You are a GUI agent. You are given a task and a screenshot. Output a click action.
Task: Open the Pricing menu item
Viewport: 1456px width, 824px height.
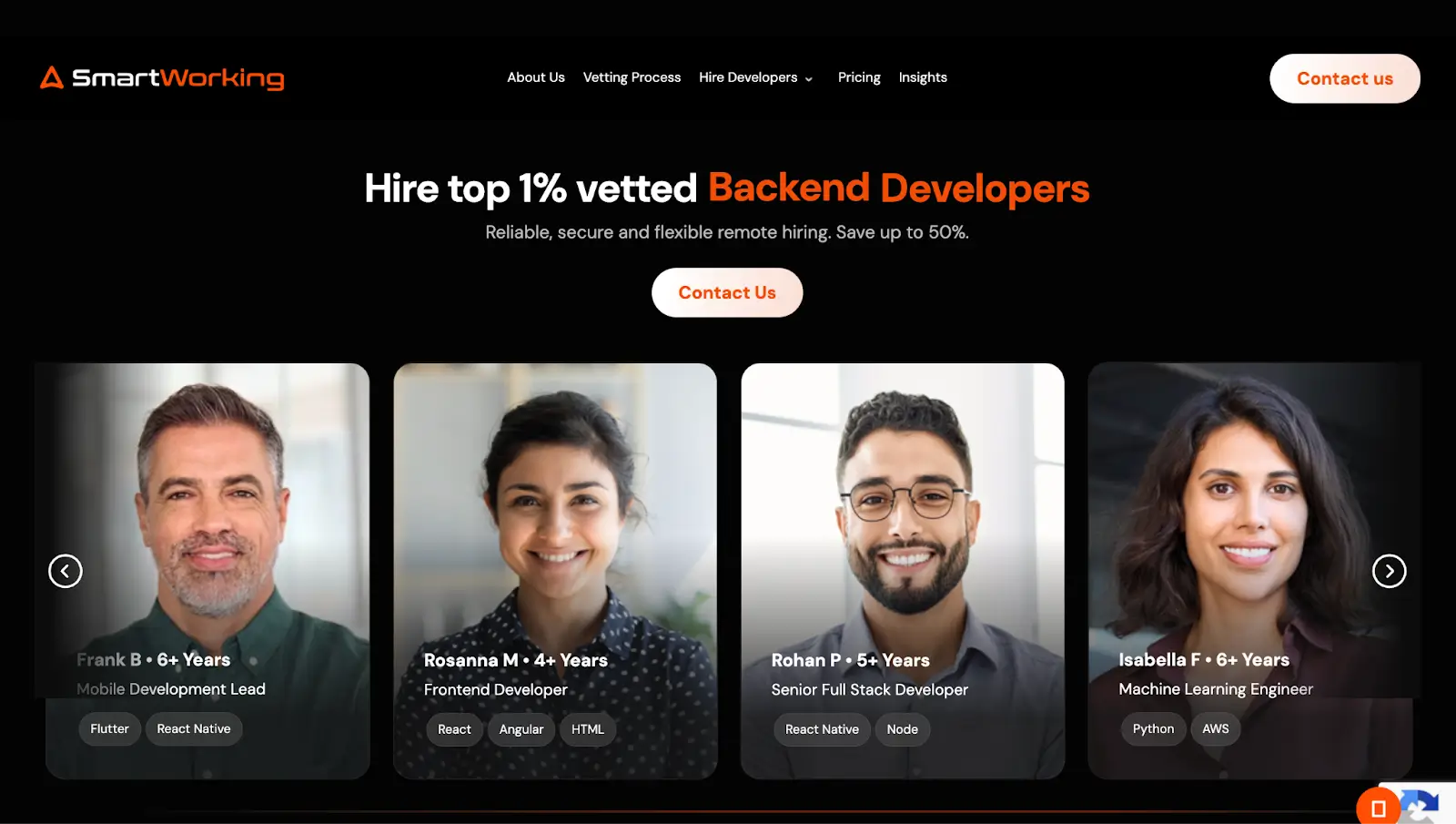point(859,77)
